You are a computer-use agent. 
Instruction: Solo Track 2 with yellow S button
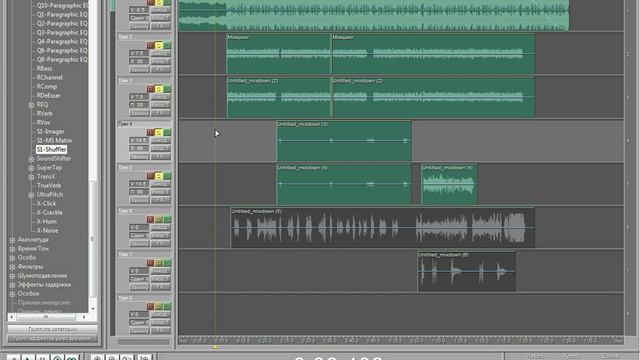(x=159, y=45)
